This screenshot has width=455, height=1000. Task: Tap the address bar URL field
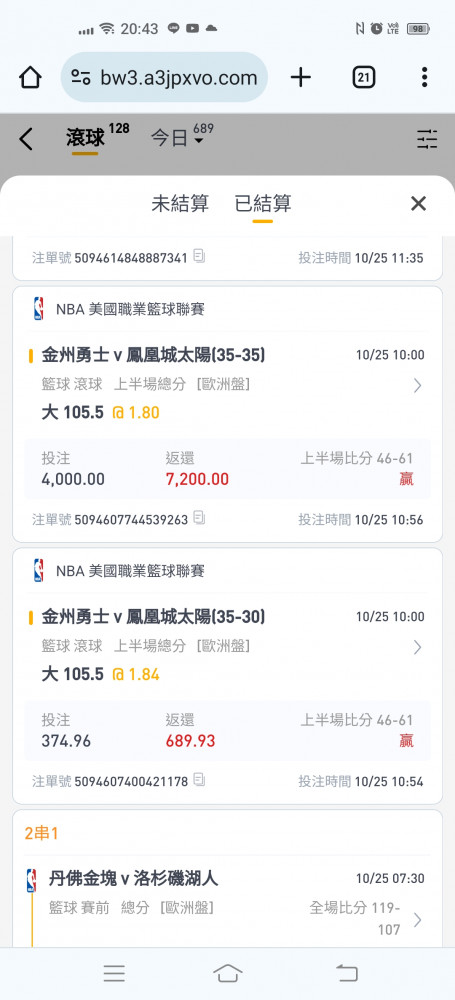178,78
